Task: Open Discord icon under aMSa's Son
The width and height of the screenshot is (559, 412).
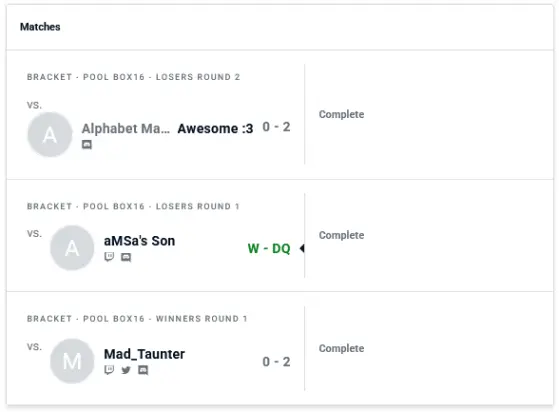Action: pos(126,257)
